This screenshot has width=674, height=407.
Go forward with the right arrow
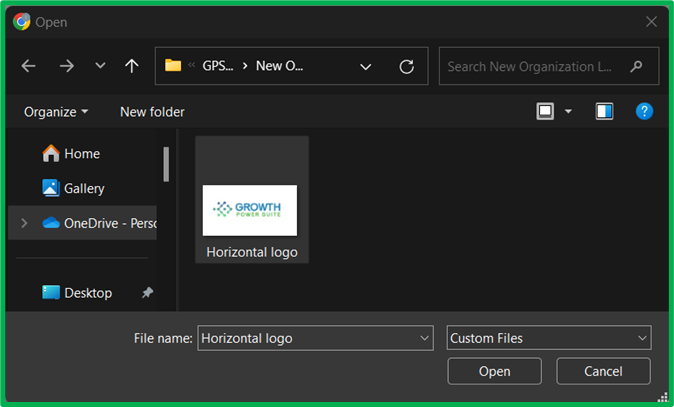[x=67, y=66]
